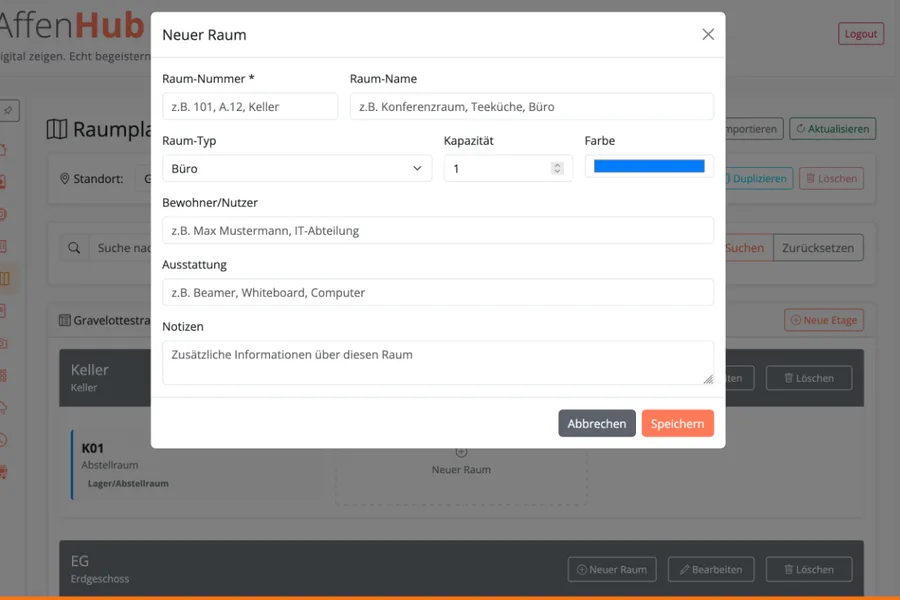Save the room with Speichern

(677, 424)
